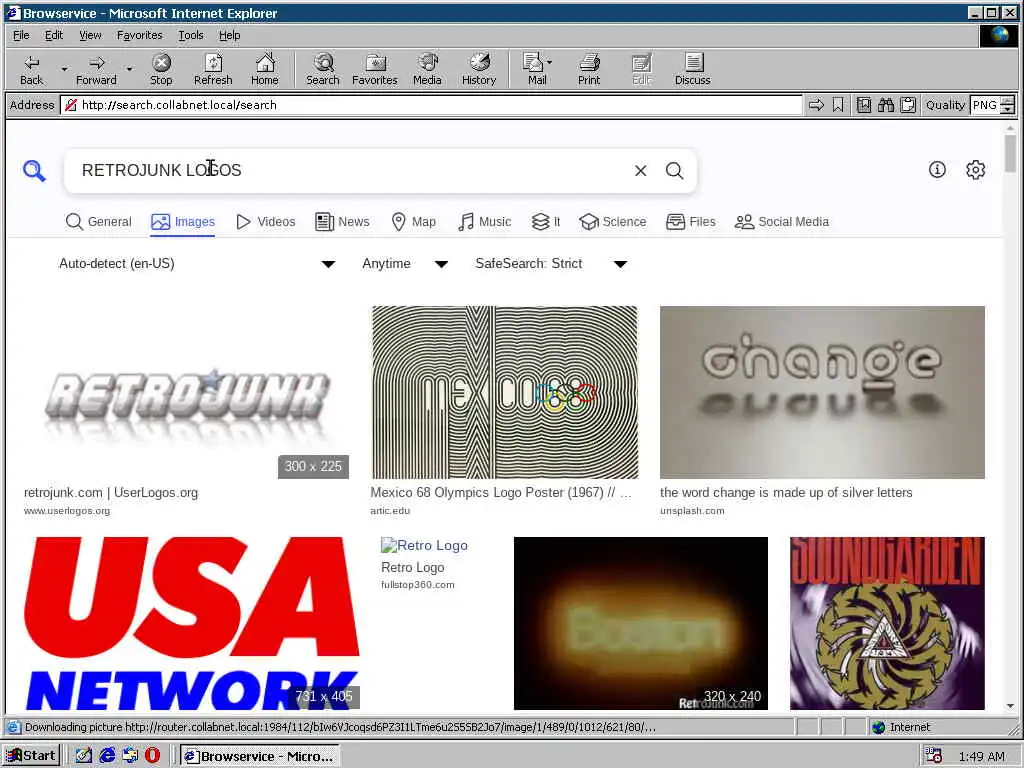The width and height of the screenshot is (1024, 768).
Task: Open the Mail toolbar button
Action: [537, 69]
